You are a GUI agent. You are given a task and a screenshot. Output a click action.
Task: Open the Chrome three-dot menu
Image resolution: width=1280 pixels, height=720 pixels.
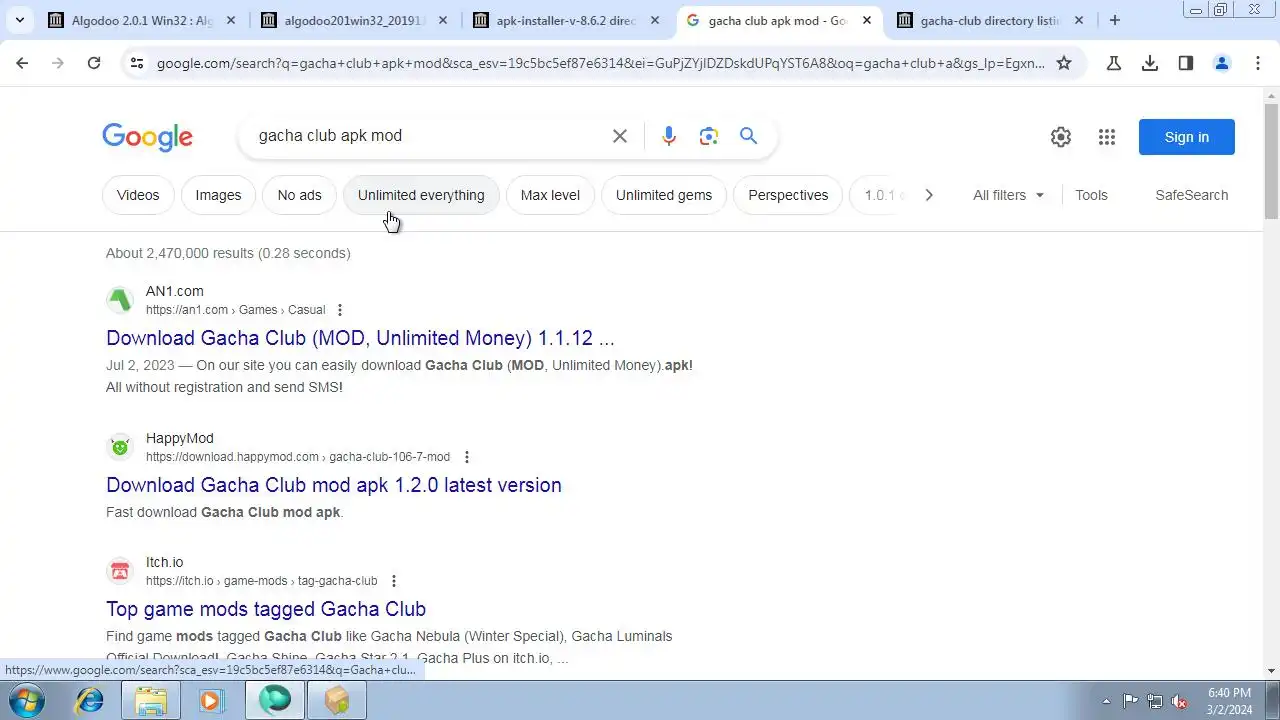(1256, 63)
